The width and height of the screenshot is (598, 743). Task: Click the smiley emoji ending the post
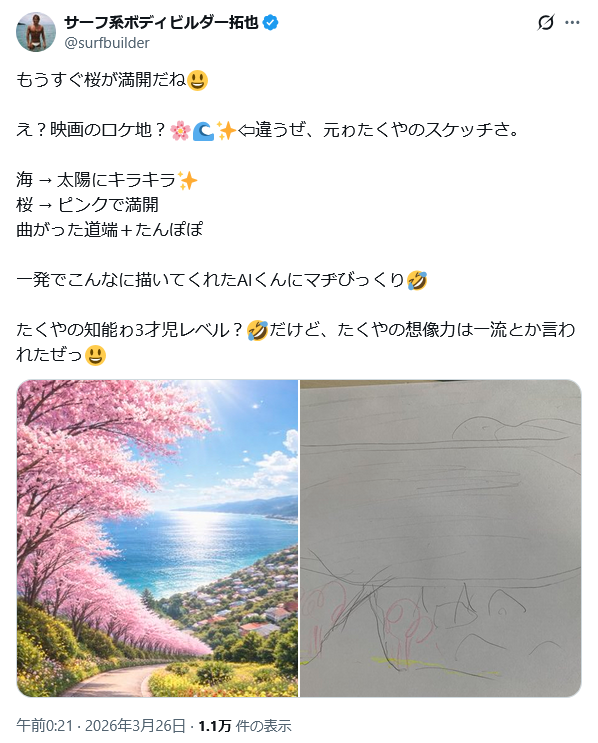coord(95,355)
